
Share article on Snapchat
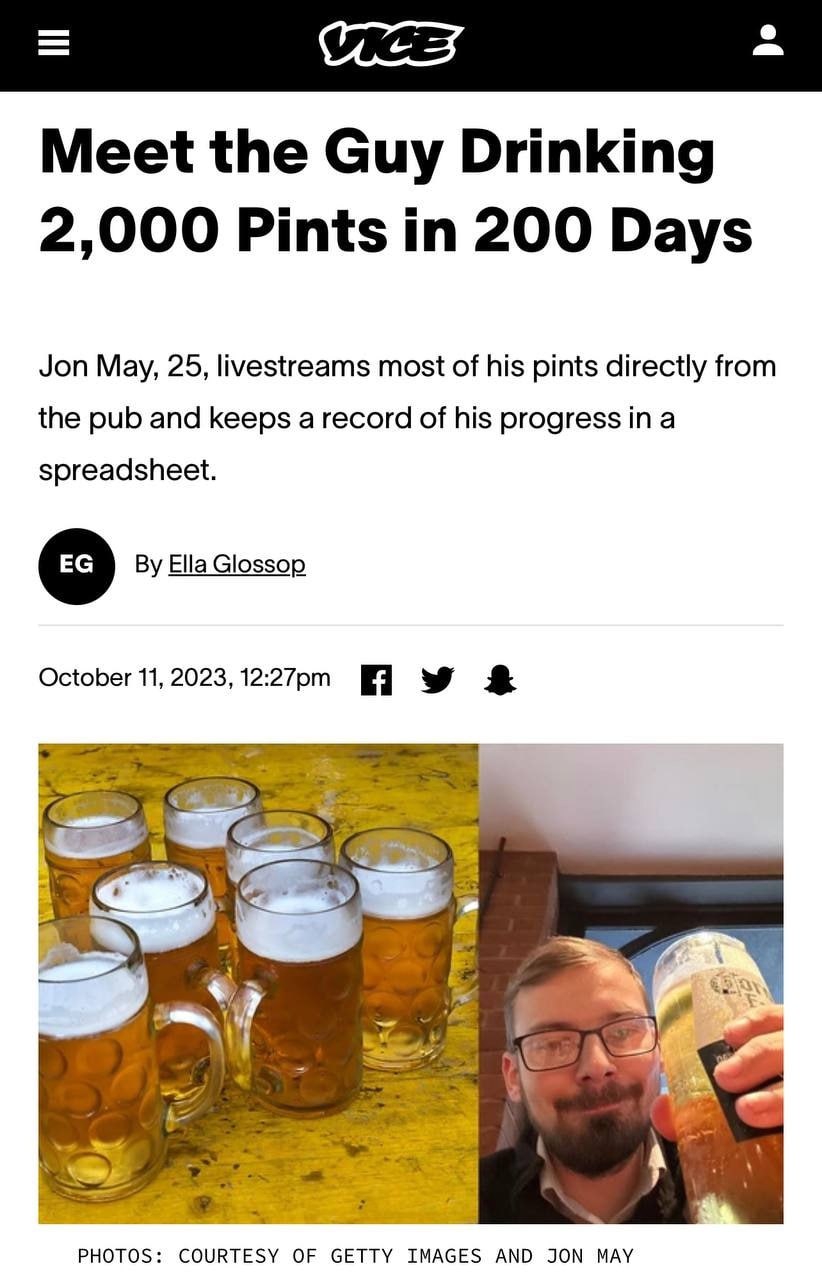[500, 680]
